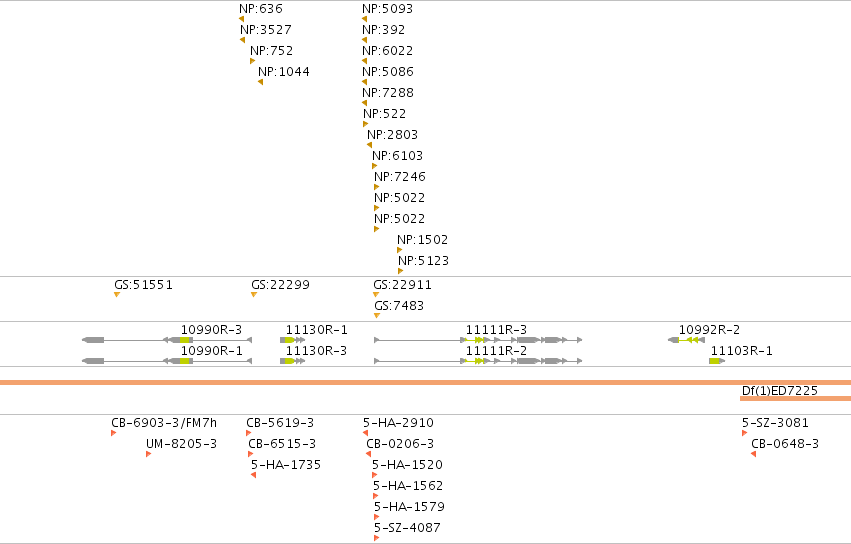
Task: Click the red triangle under CB-6903-3/FM7h
Action: point(113,433)
